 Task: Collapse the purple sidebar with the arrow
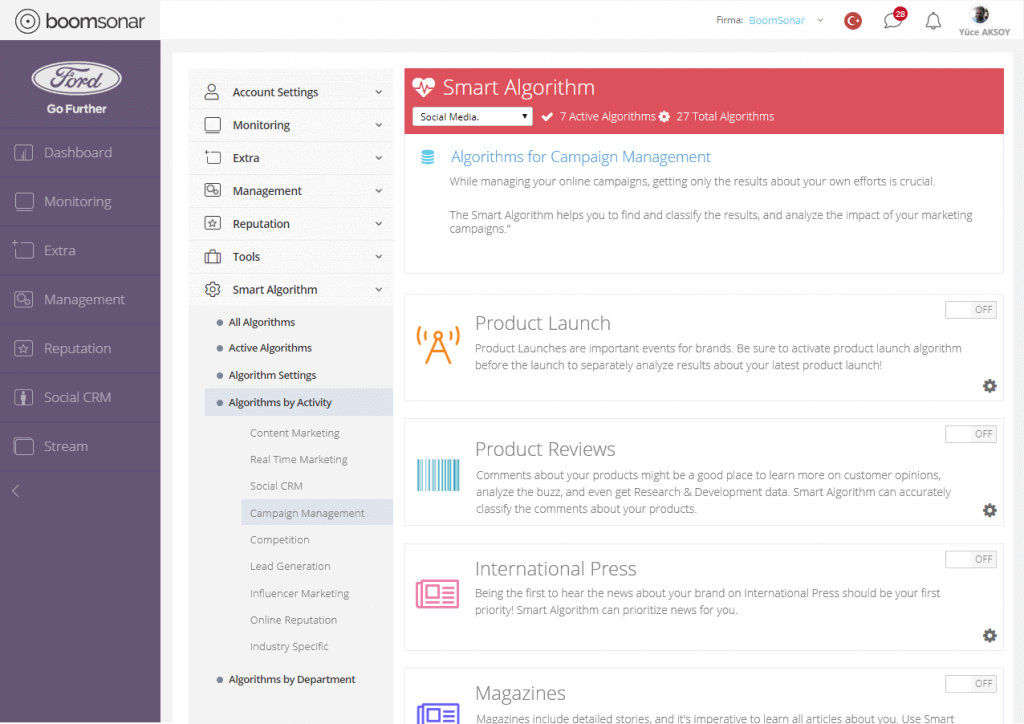[x=16, y=491]
